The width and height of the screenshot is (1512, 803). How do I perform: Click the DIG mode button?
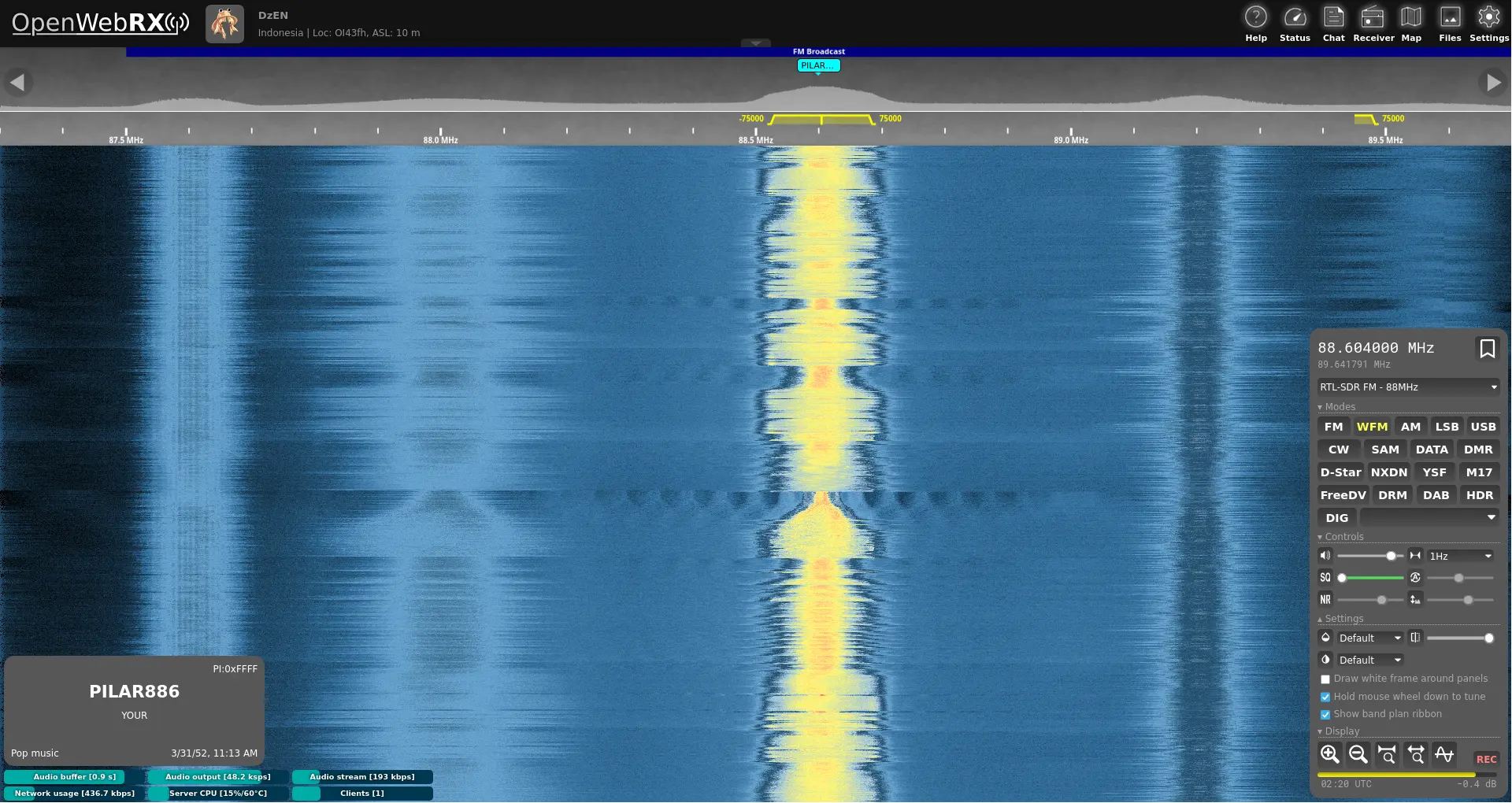[x=1336, y=518]
